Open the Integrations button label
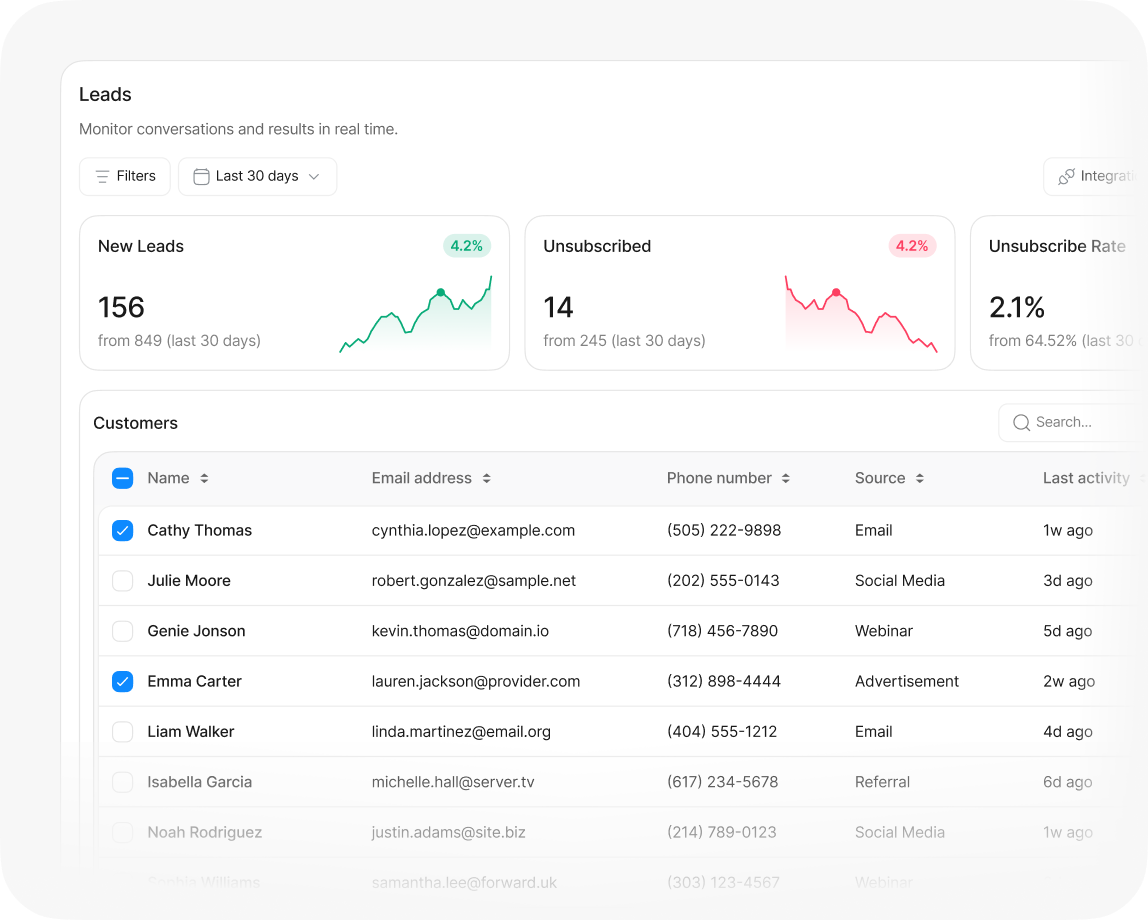Screen dimensions: 1148x920 tap(1107, 176)
